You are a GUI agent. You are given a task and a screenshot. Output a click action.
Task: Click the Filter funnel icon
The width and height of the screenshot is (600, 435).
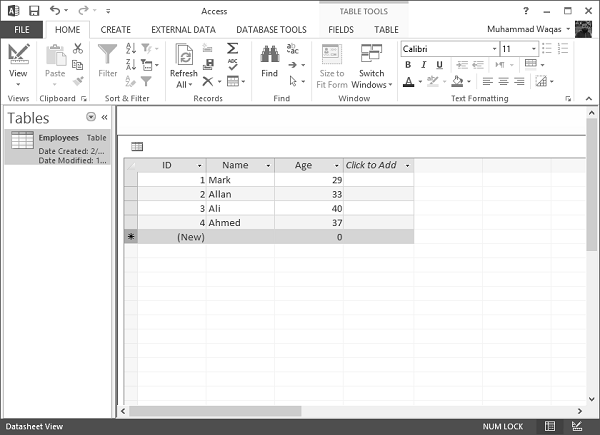click(107, 61)
